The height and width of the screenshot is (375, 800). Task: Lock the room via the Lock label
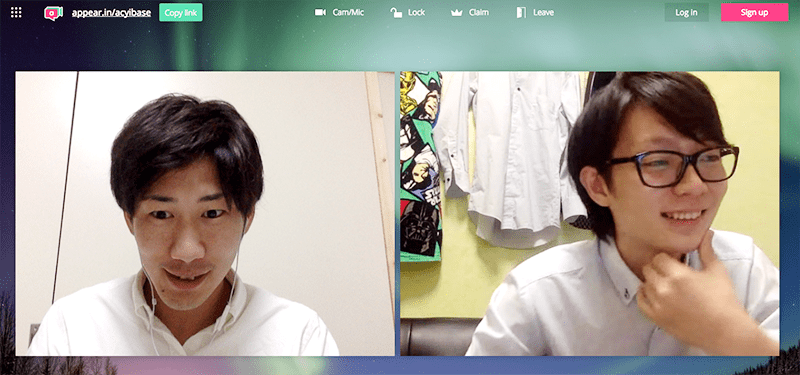(x=416, y=12)
